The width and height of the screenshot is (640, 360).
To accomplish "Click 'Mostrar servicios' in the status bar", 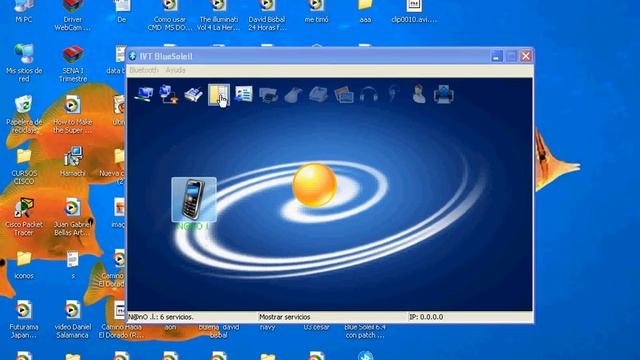I will point(284,317).
